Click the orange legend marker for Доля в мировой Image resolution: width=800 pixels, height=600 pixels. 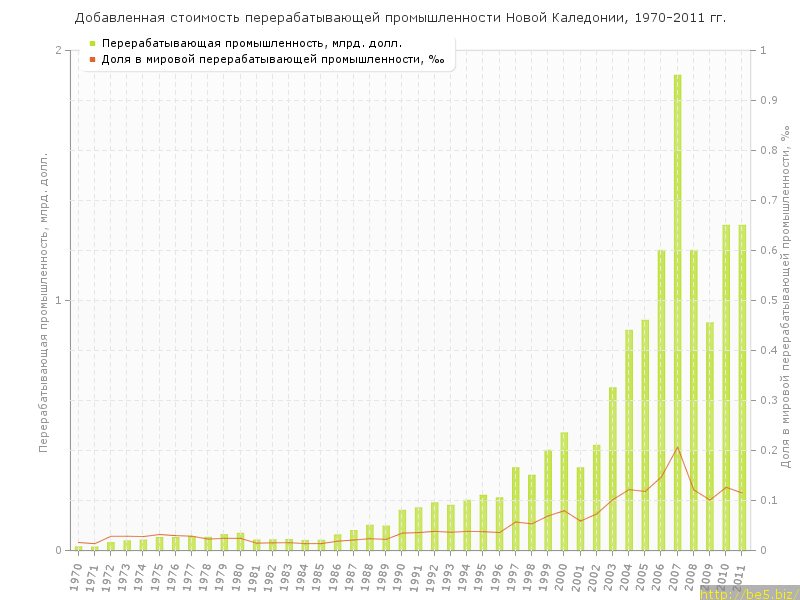pos(92,59)
